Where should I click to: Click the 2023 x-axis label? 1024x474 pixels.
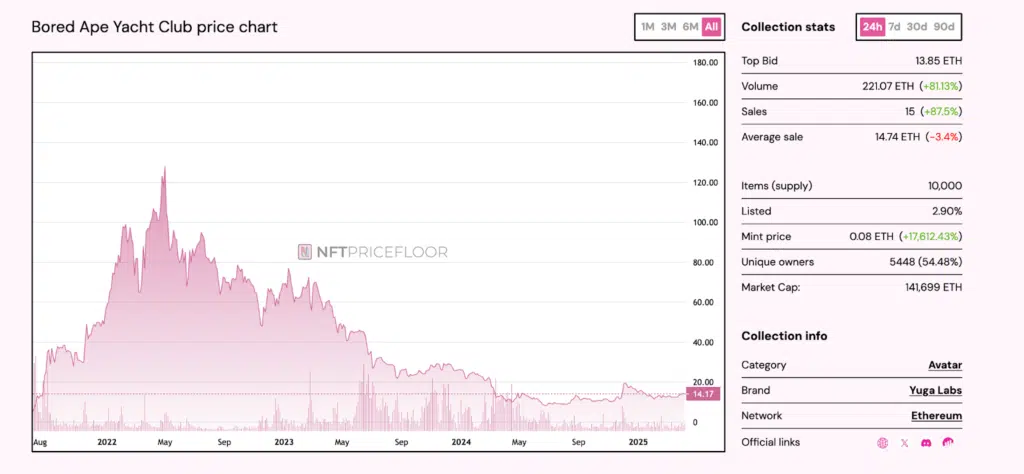(x=283, y=441)
